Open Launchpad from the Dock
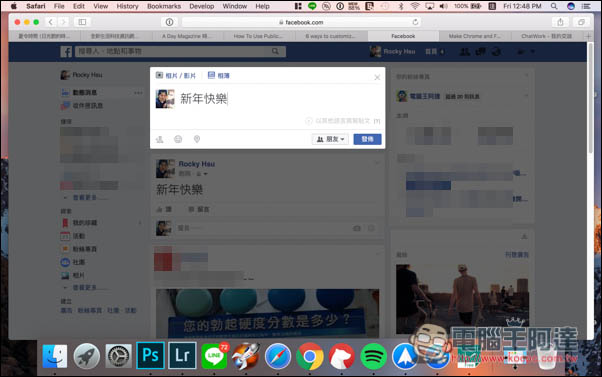This screenshot has width=602, height=377. 87,356
